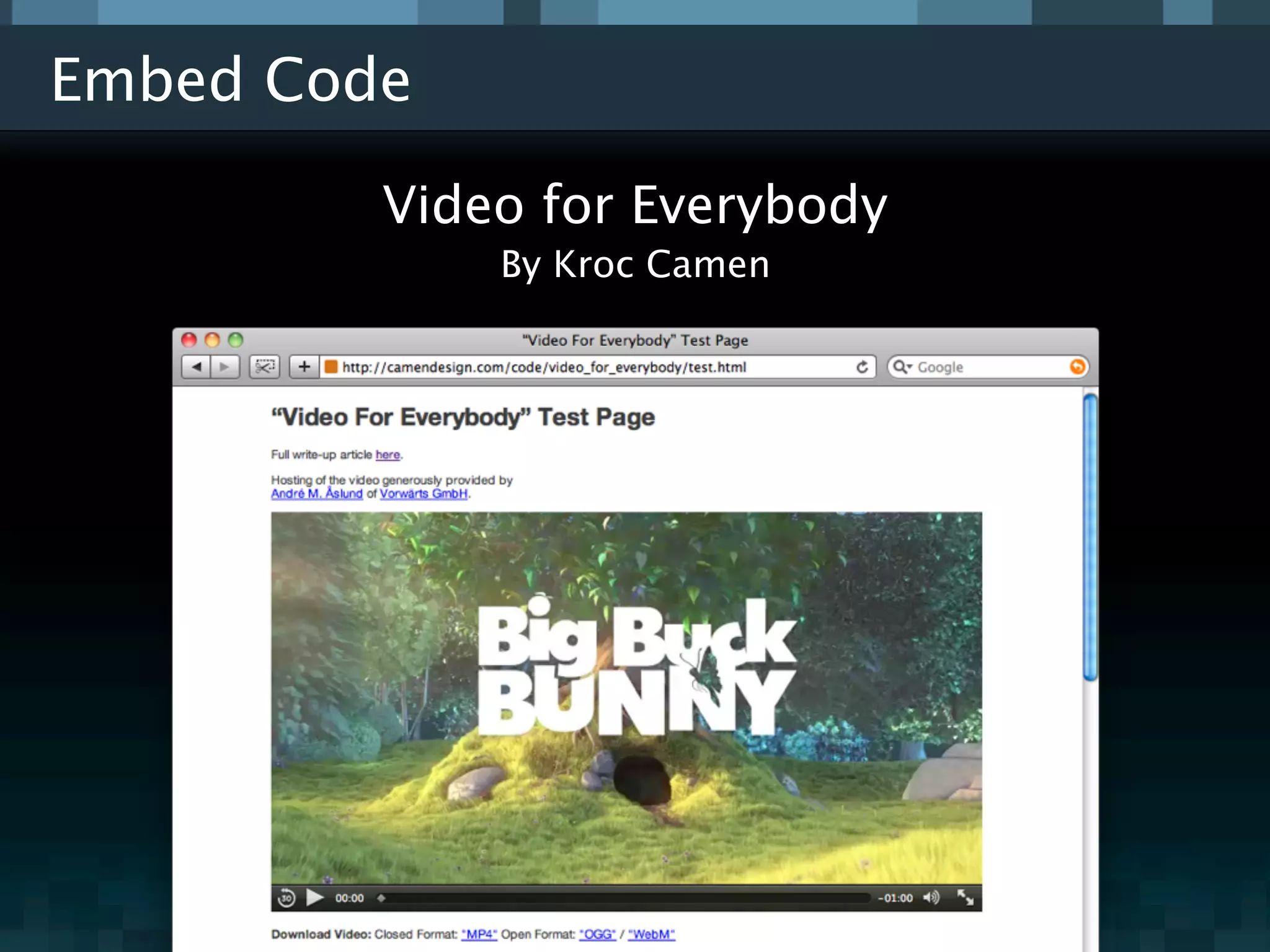The width and height of the screenshot is (1270, 952).
Task: Go back with Safari's back arrow
Action: click(196, 367)
